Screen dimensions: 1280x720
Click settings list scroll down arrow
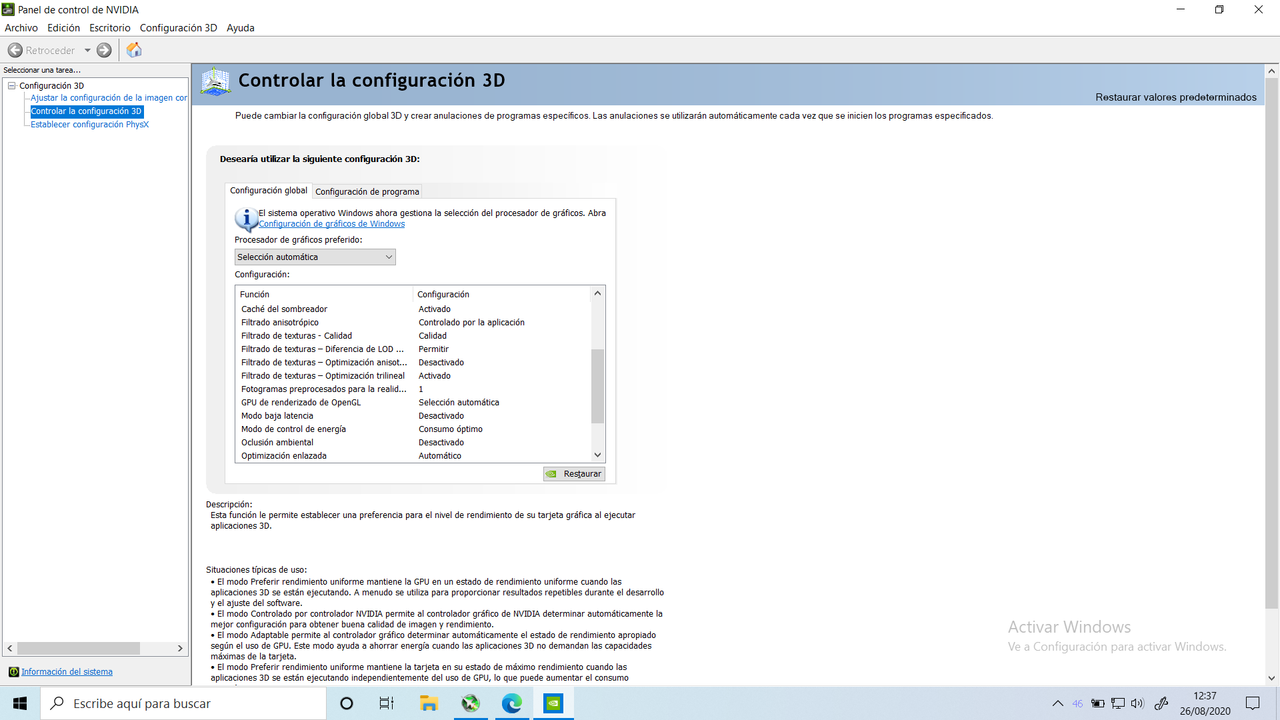coord(598,455)
